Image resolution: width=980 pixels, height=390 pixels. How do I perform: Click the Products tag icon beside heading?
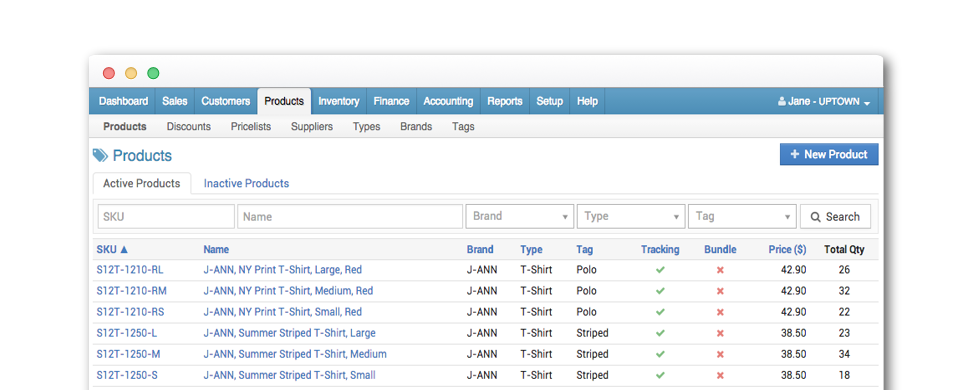100,155
